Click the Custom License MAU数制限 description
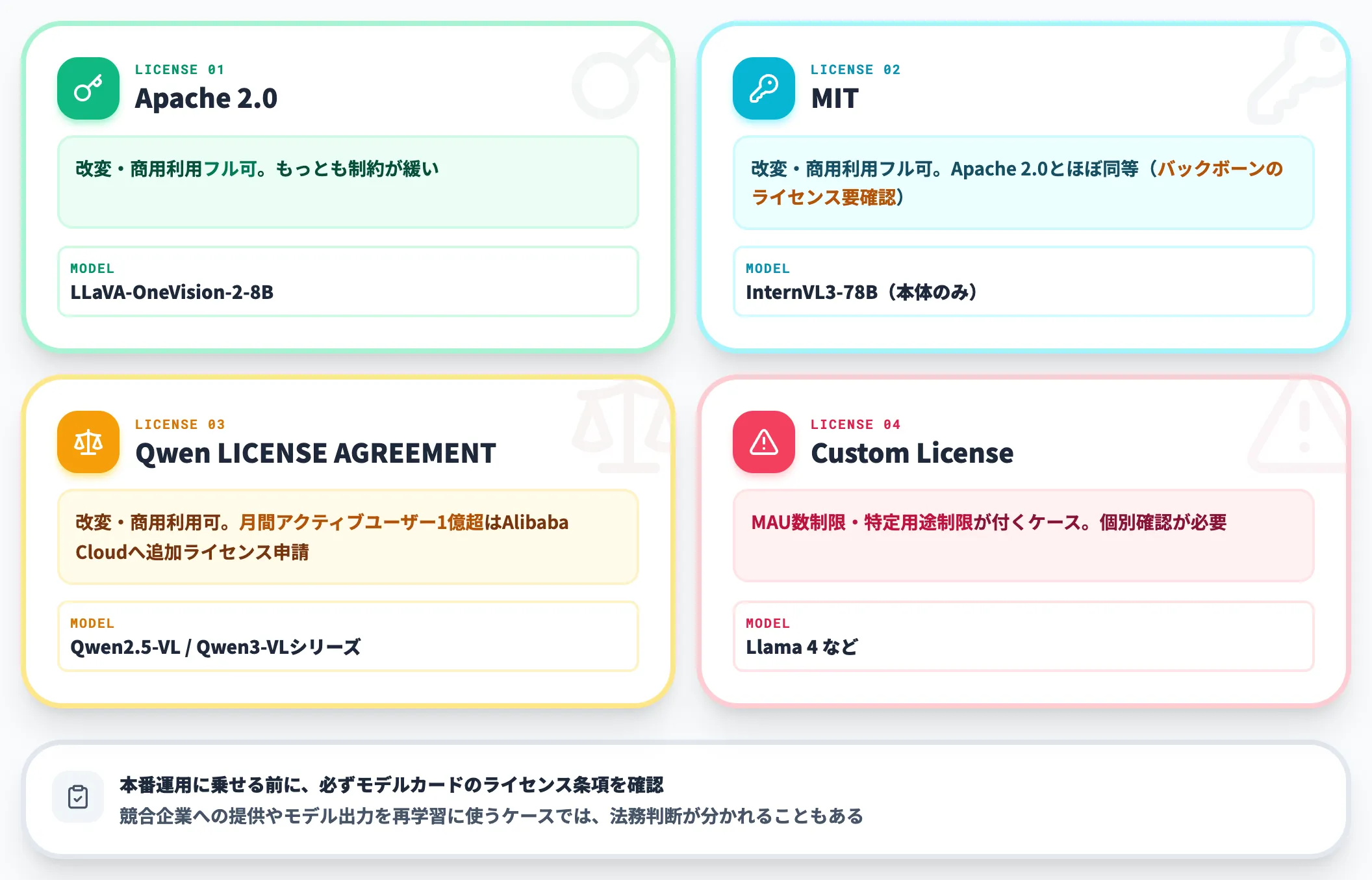This screenshot has height=880, width=1372. click(x=989, y=523)
